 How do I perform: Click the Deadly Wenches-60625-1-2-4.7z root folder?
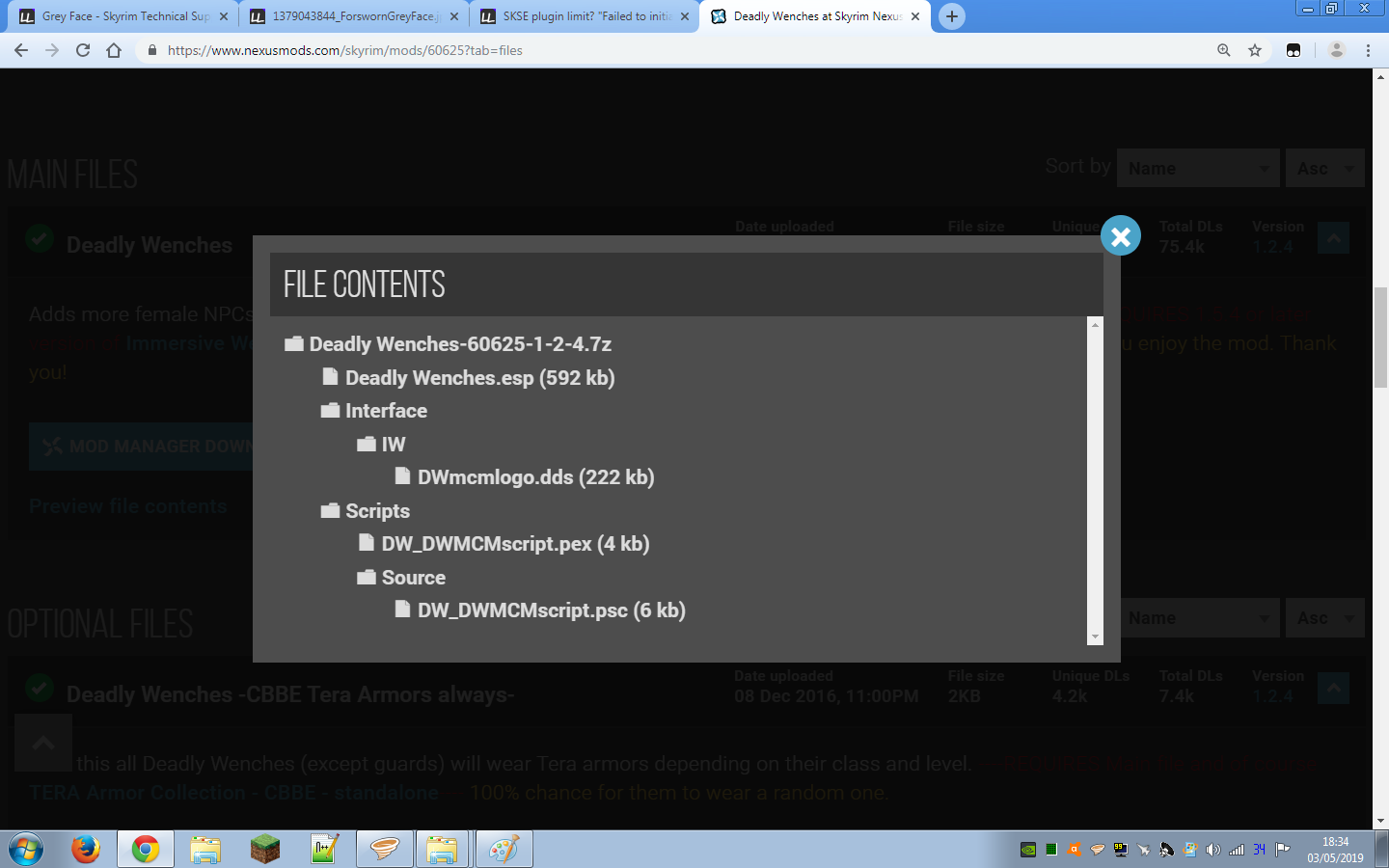click(449, 344)
